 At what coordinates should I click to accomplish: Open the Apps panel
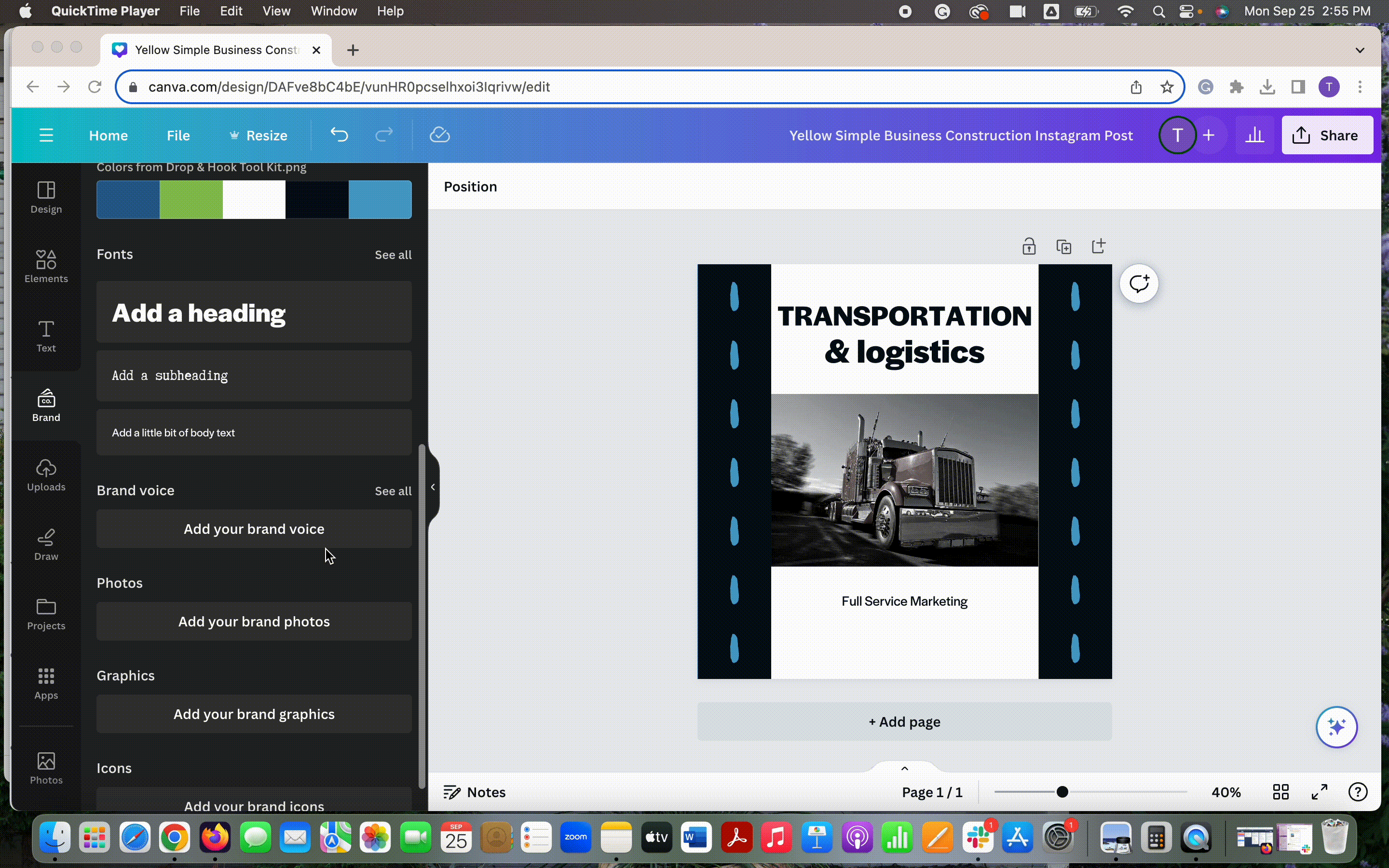click(46, 683)
